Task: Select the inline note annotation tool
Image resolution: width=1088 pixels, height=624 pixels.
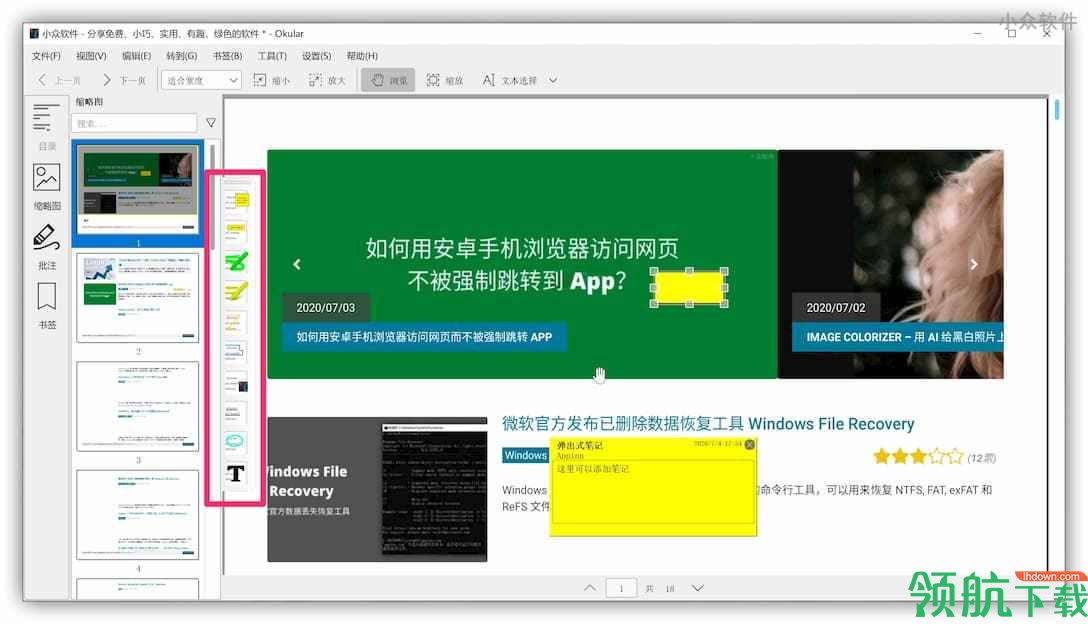Action: tap(236, 231)
